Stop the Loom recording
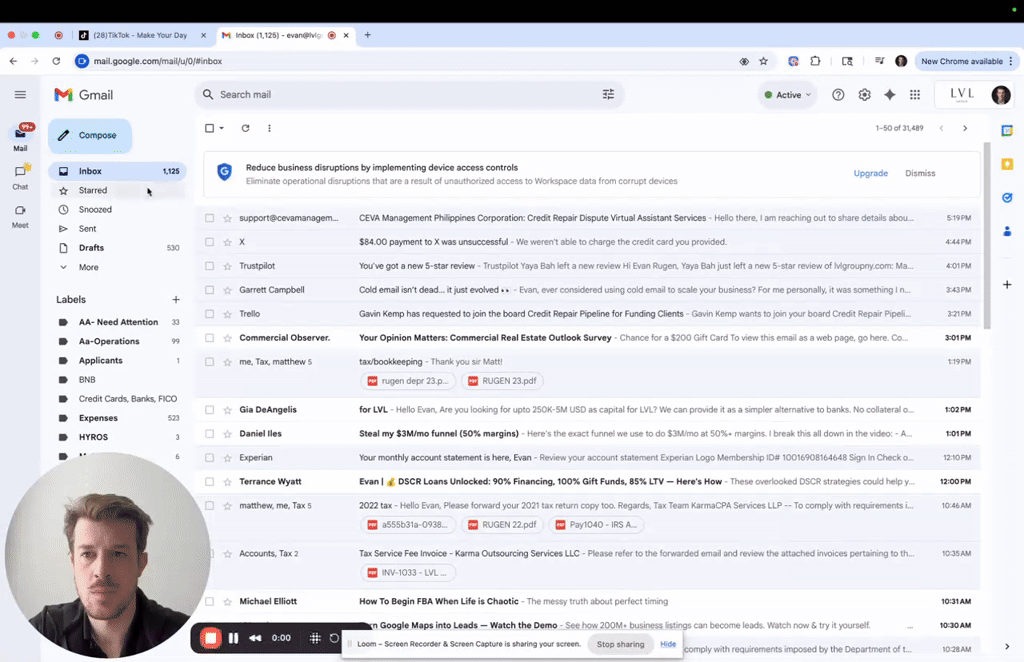The height and width of the screenshot is (662, 1024). click(x=211, y=638)
